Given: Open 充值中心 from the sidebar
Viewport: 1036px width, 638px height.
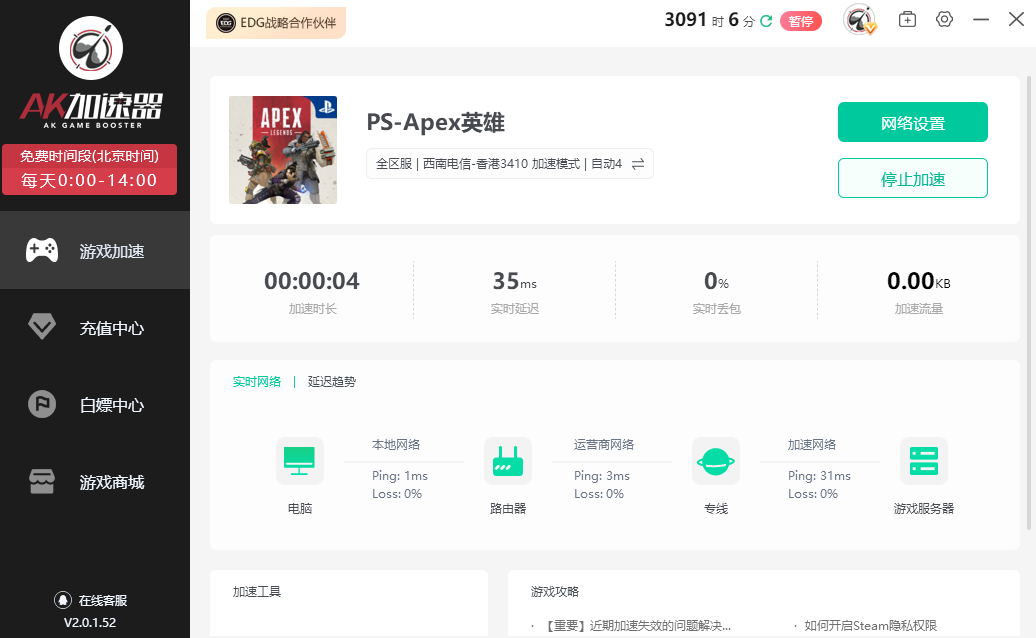Looking at the screenshot, I should pyautogui.click(x=95, y=328).
